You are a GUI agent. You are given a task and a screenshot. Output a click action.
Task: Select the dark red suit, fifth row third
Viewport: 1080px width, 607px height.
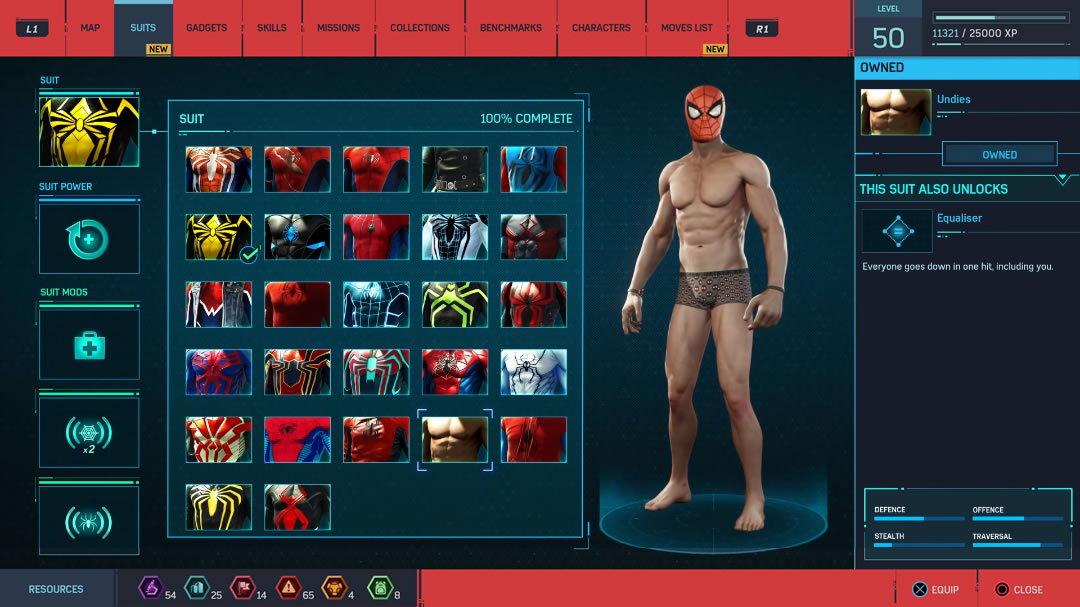(376, 440)
